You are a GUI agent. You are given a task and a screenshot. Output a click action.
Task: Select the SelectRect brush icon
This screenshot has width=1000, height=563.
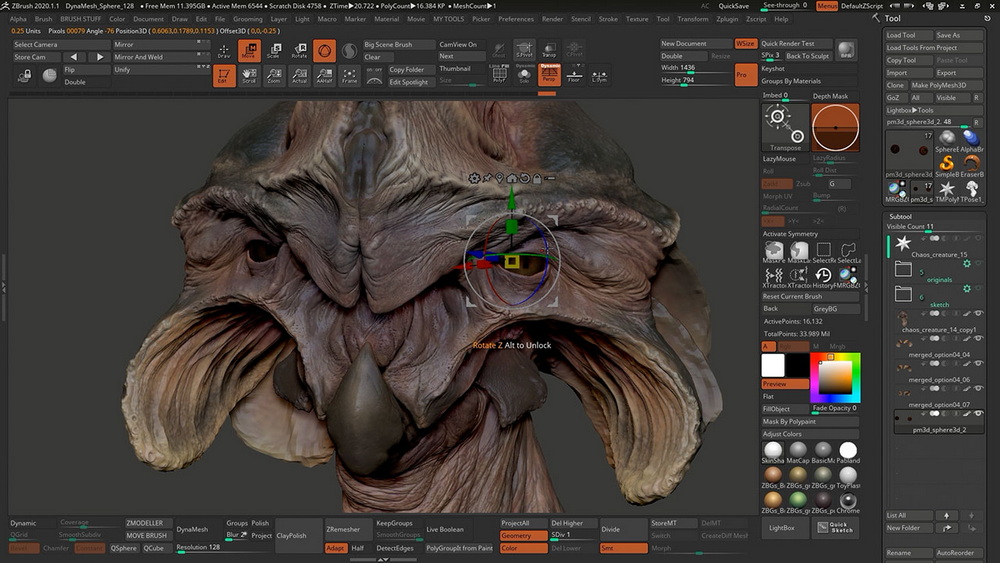coord(823,251)
